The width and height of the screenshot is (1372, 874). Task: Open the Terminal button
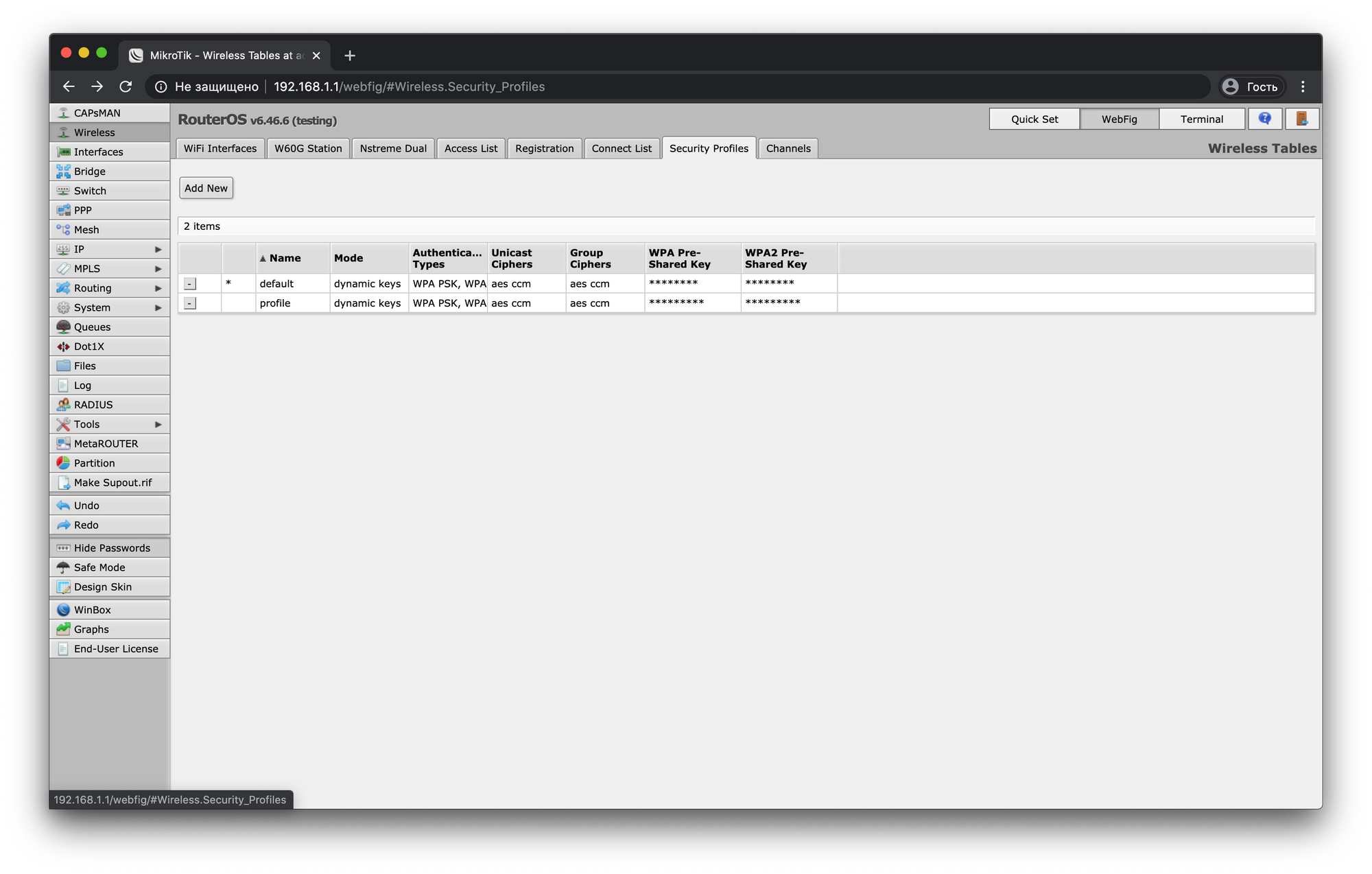1202,119
